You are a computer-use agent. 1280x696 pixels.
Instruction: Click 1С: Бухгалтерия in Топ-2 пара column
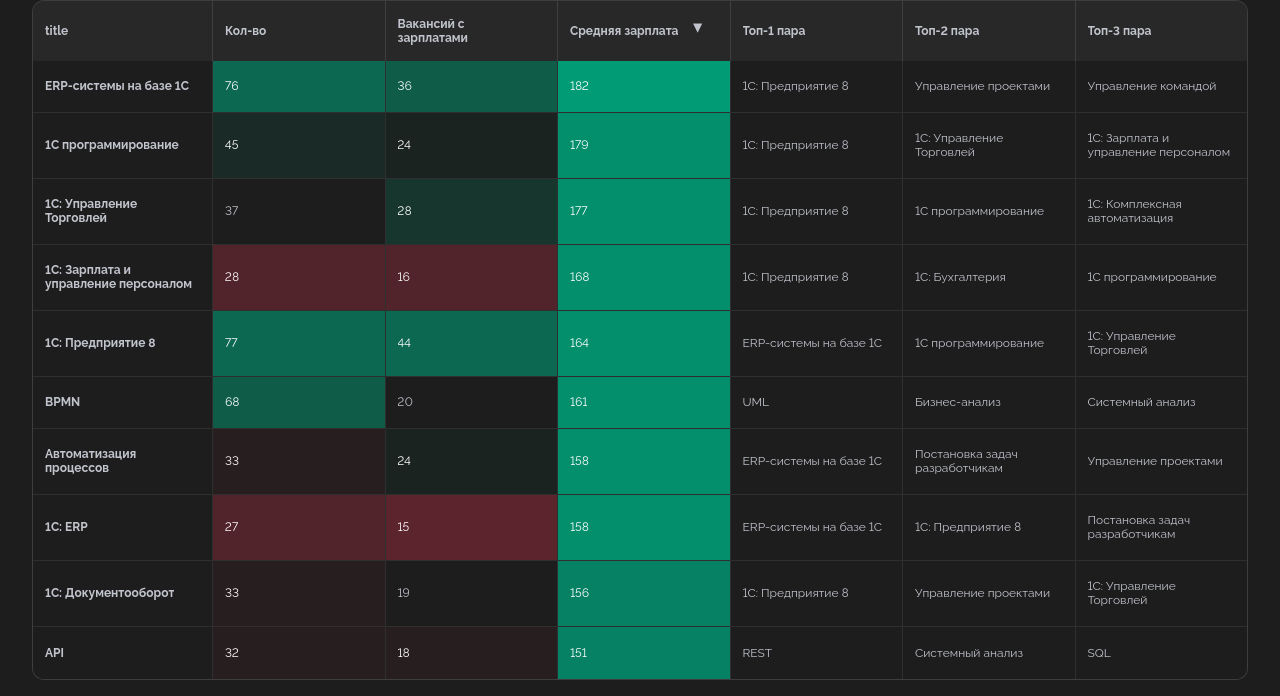[x=960, y=277]
